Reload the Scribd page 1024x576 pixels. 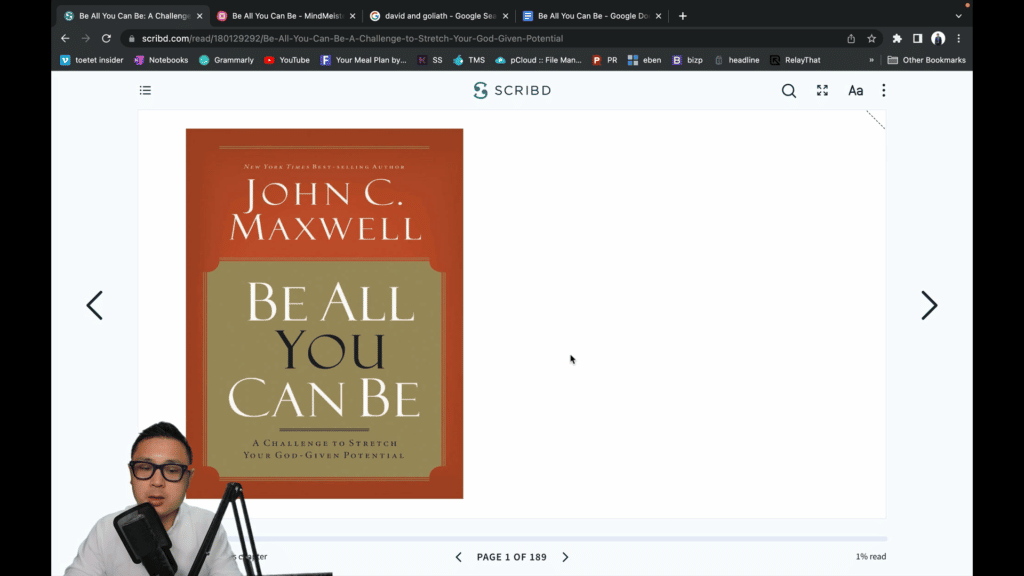(106, 39)
